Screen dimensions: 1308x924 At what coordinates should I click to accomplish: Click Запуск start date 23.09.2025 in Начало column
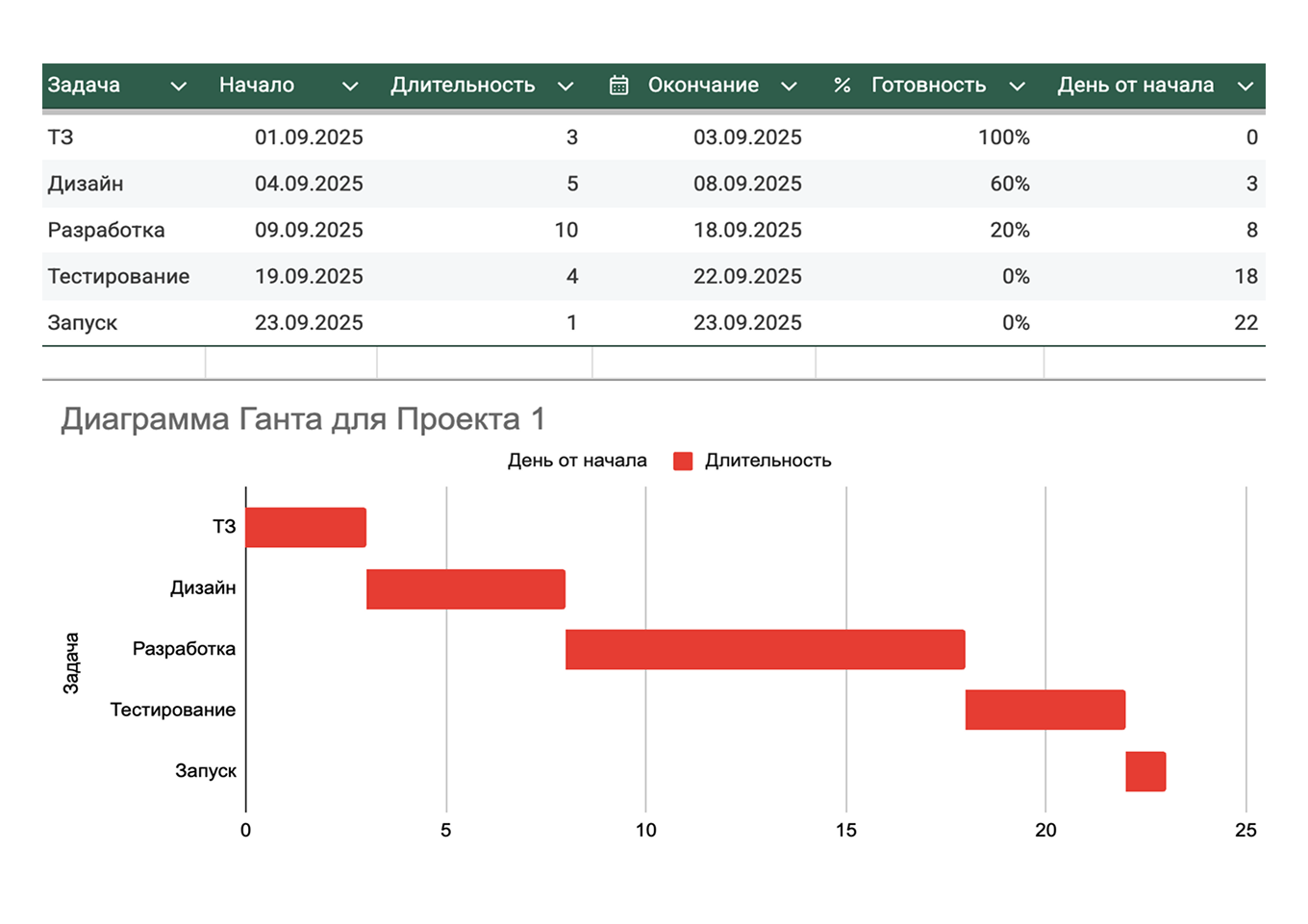coord(309,323)
